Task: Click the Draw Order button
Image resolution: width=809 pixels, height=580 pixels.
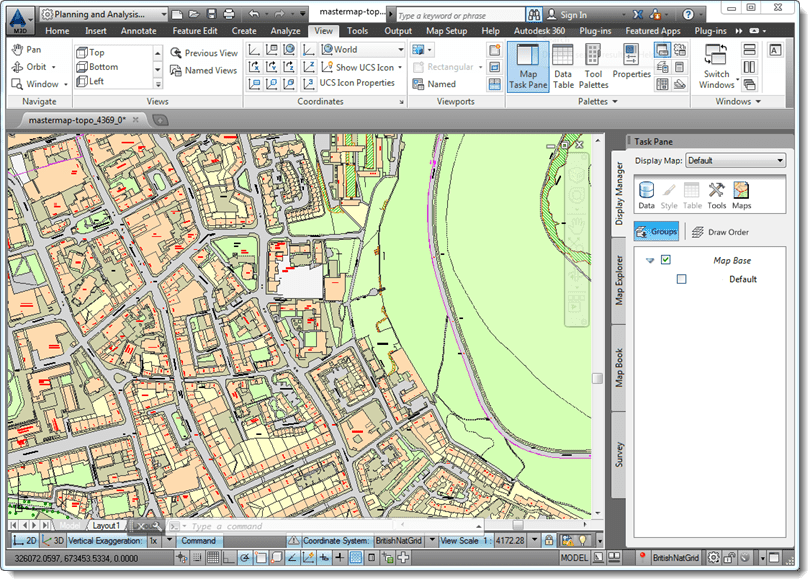Action: point(720,232)
